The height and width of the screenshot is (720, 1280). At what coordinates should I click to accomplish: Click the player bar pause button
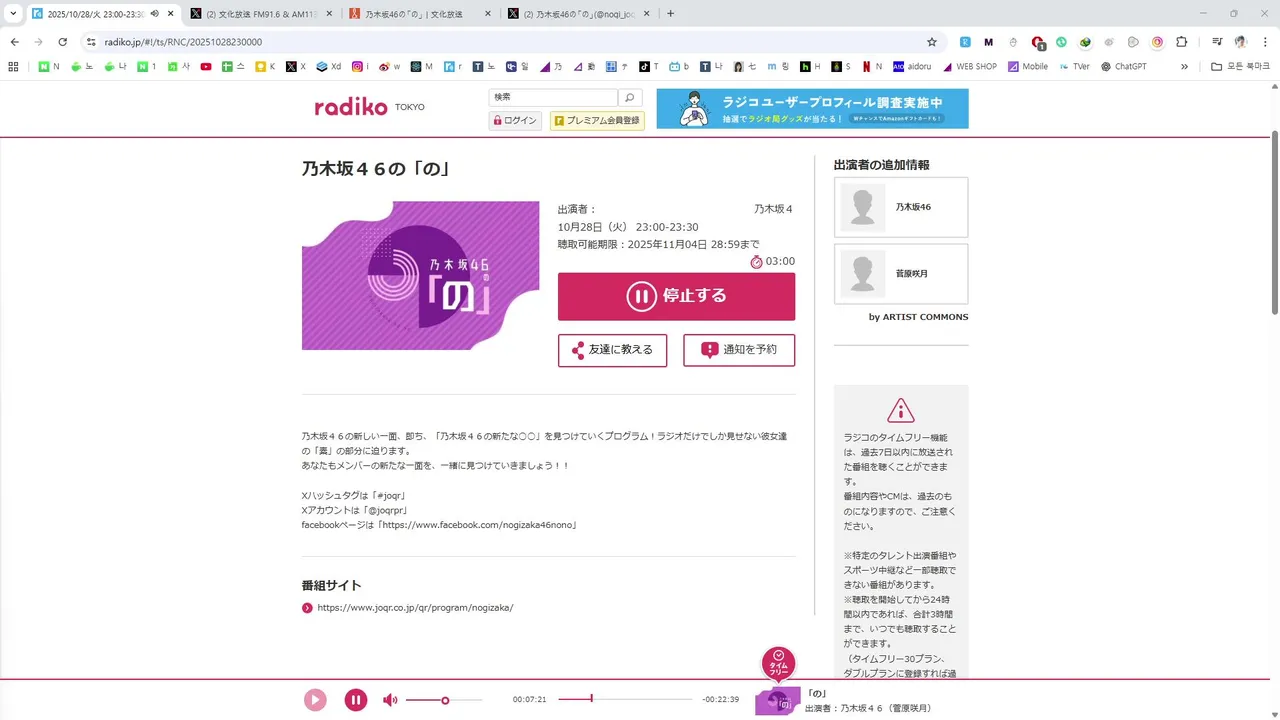(x=356, y=700)
